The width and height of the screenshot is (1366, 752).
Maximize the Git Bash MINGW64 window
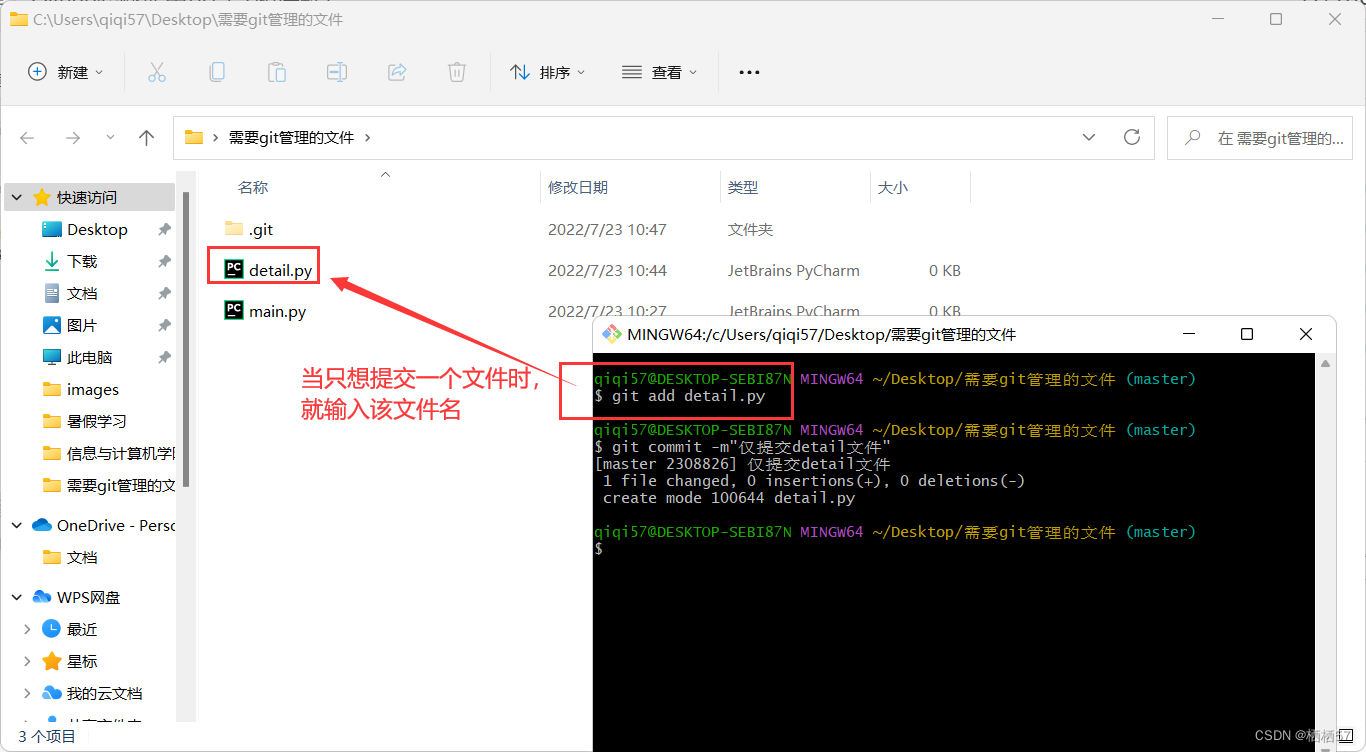pyautogui.click(x=1246, y=334)
